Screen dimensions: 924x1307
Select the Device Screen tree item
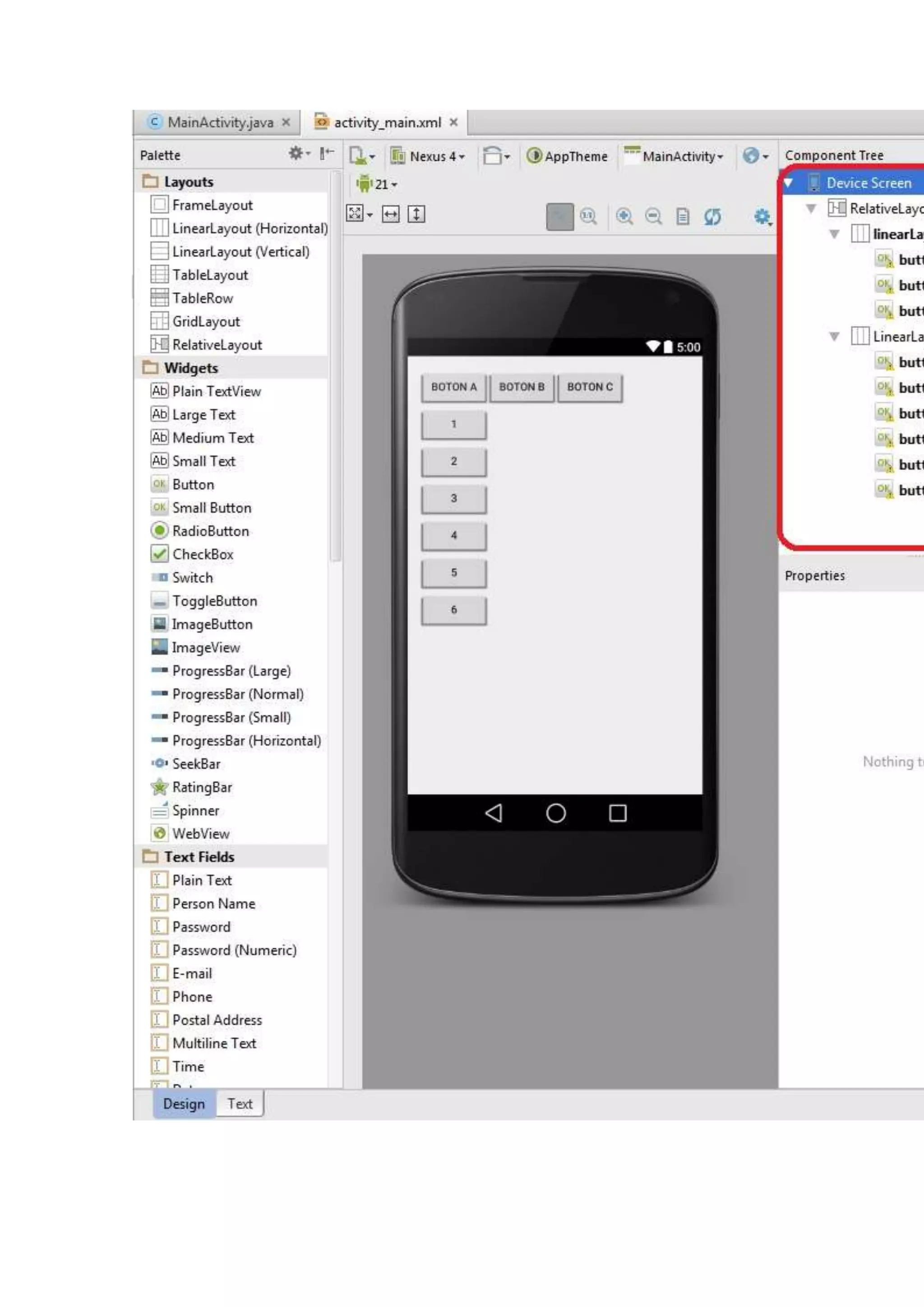pos(868,183)
